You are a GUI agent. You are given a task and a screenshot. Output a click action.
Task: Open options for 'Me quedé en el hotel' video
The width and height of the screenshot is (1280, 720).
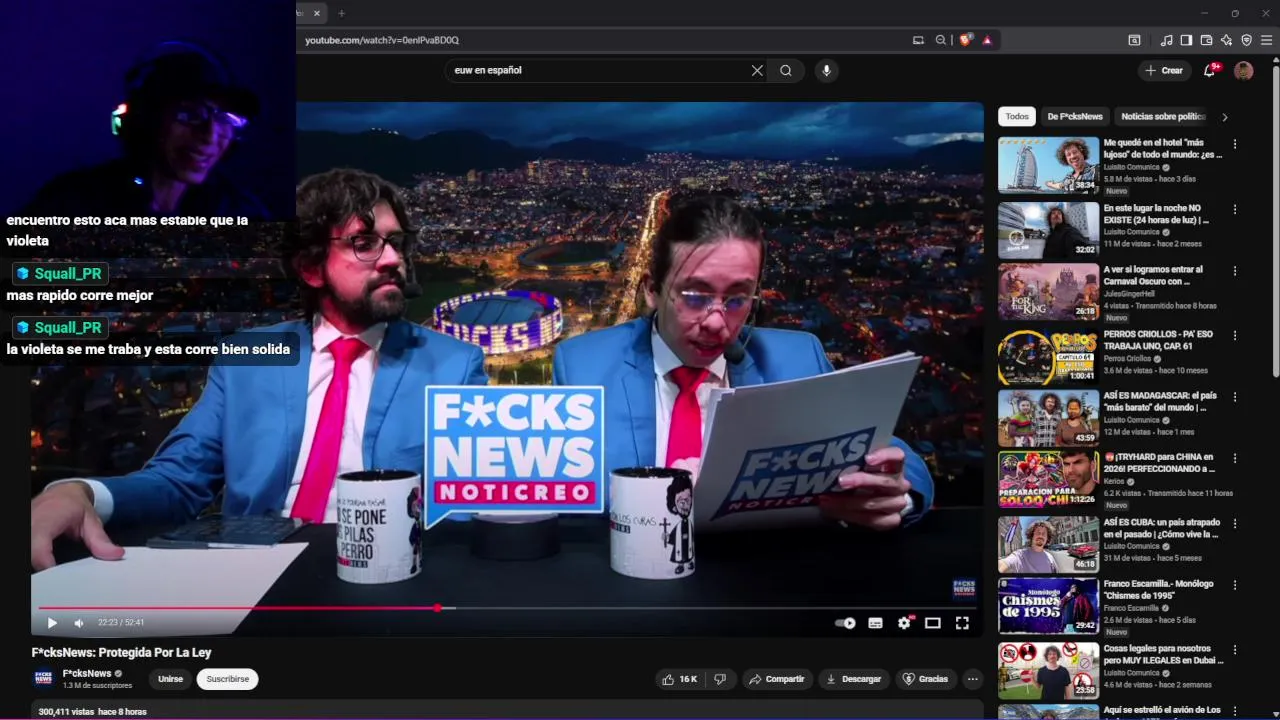(1235, 144)
